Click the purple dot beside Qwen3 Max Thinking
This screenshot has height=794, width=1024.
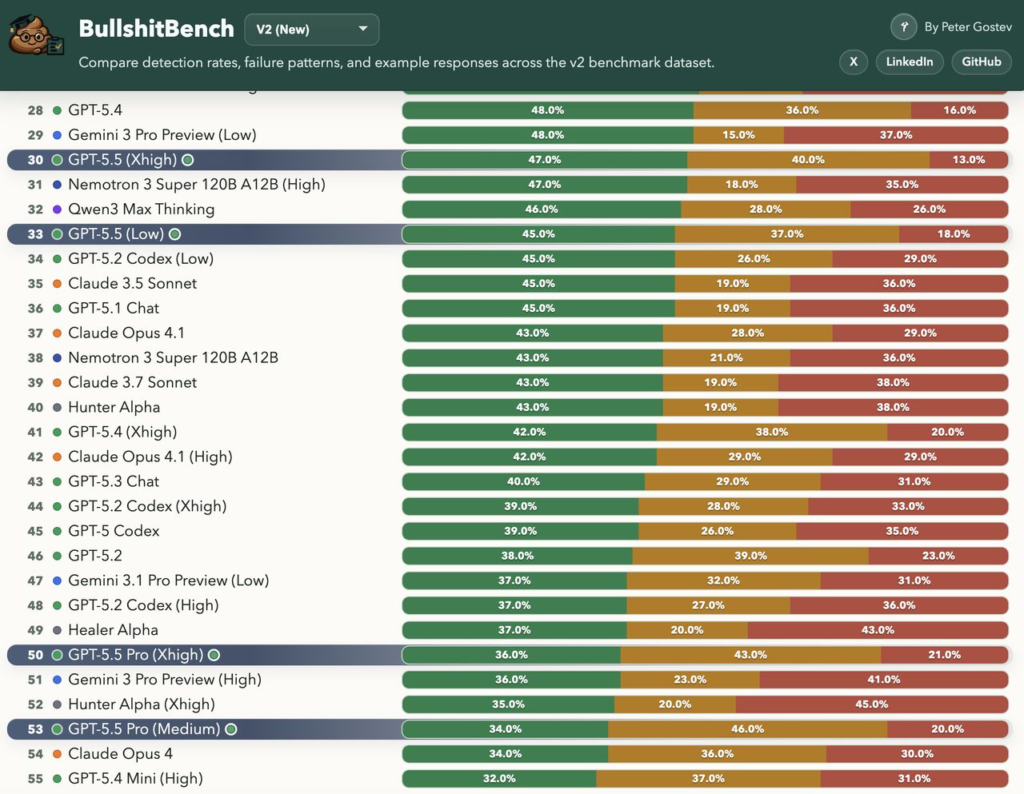[57, 209]
